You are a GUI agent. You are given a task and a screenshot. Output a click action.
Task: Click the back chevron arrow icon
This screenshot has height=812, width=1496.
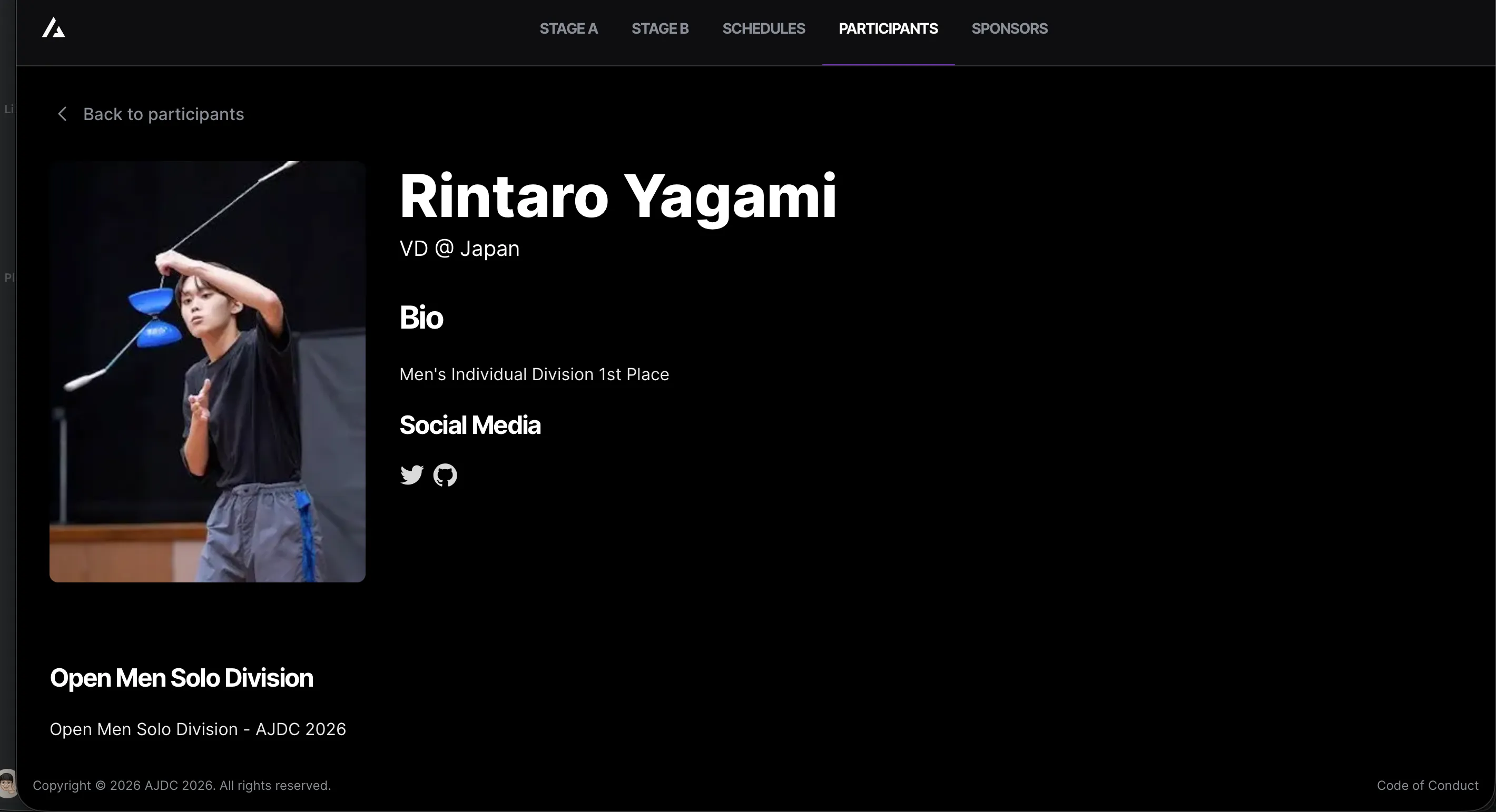point(62,114)
